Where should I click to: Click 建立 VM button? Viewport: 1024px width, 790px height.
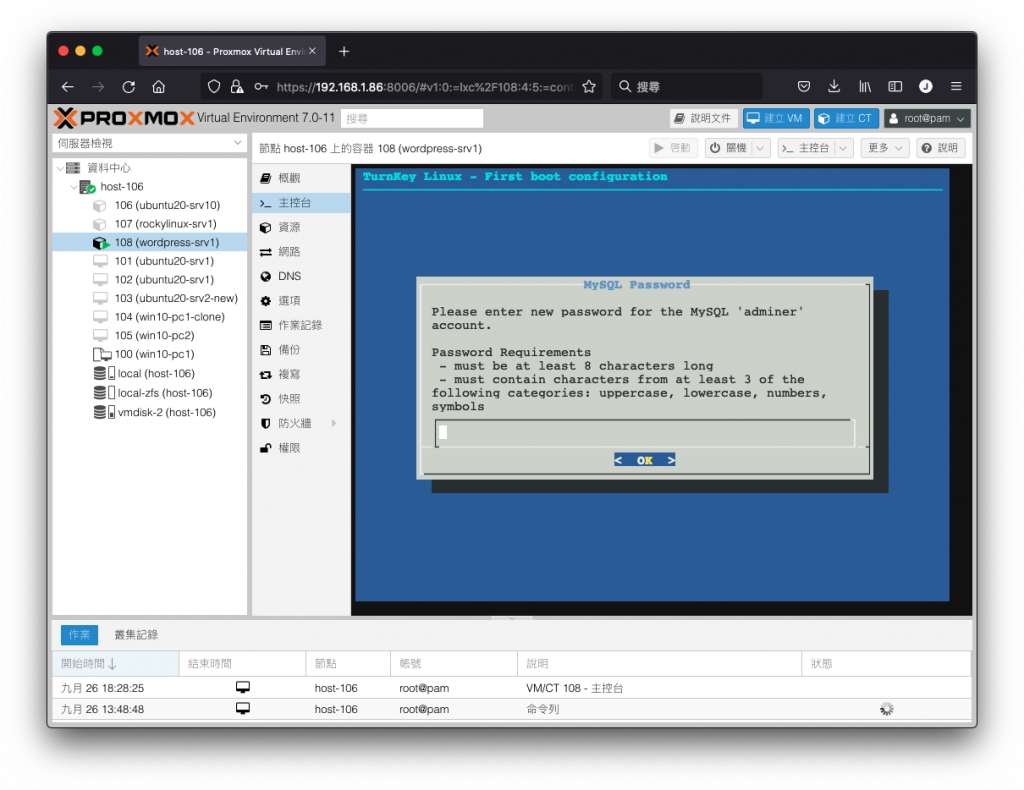pos(776,118)
